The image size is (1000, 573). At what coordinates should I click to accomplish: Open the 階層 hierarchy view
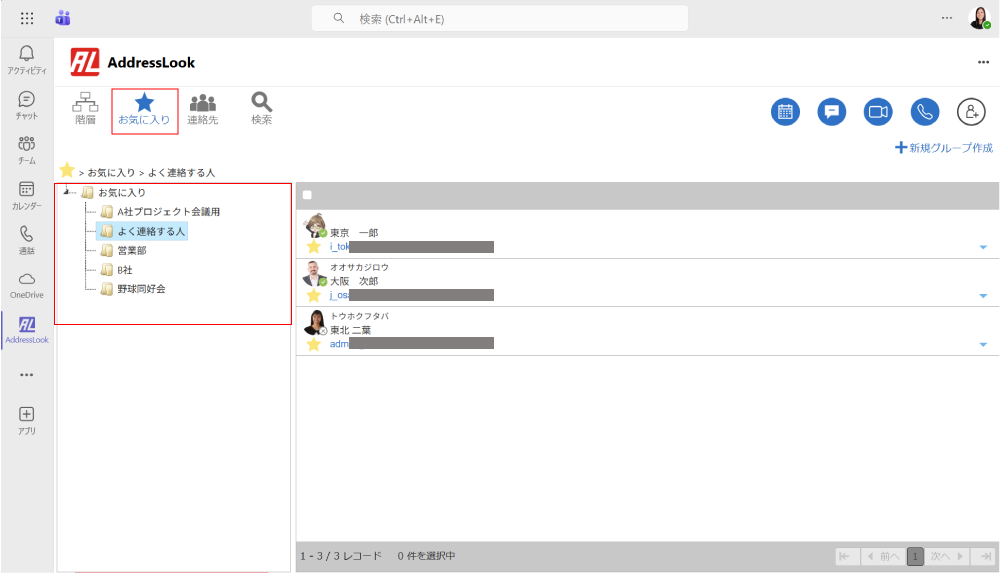[85, 109]
